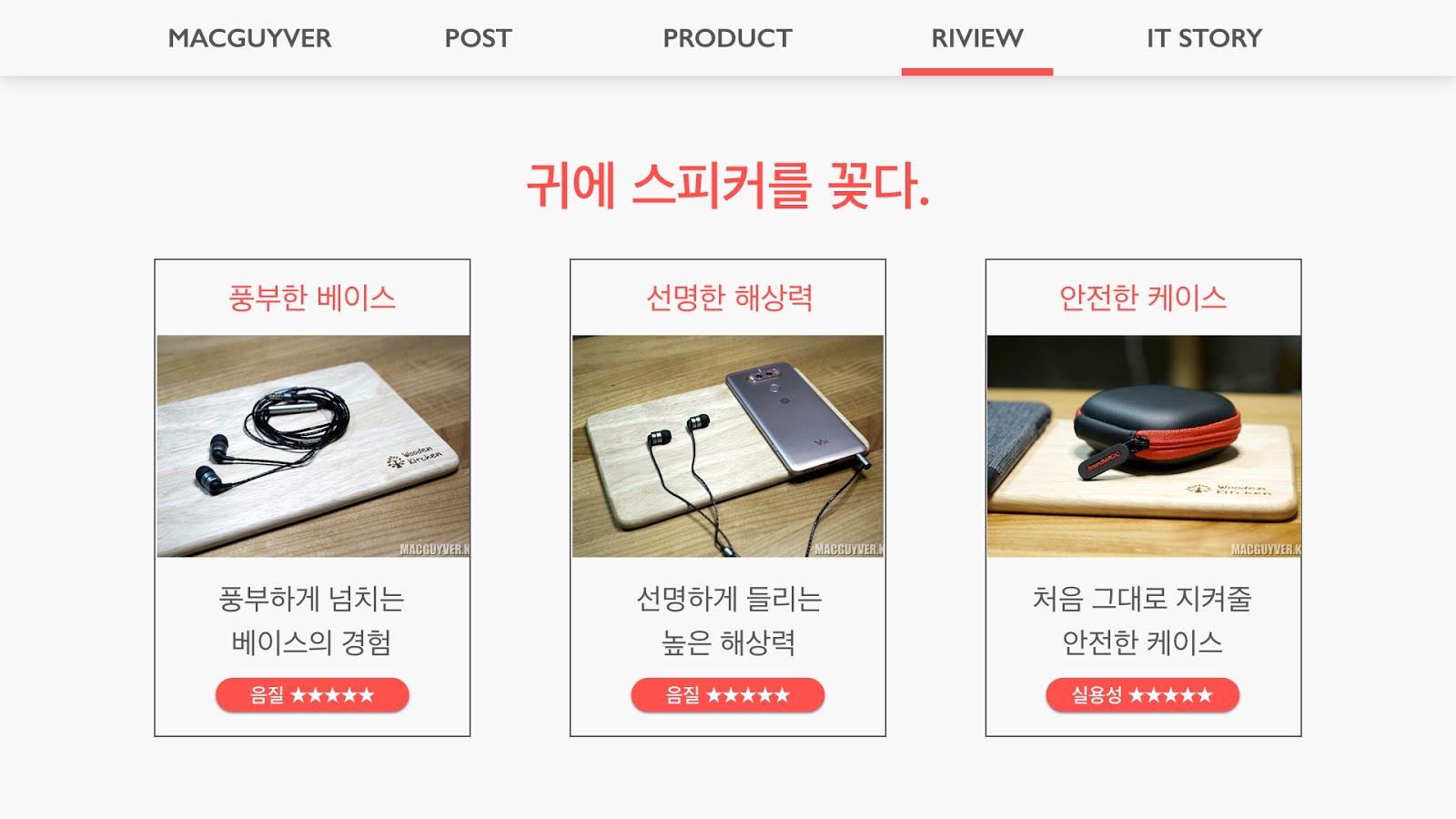Select the PRODUCT tab
Viewport: 1456px width, 819px height.
point(727,38)
